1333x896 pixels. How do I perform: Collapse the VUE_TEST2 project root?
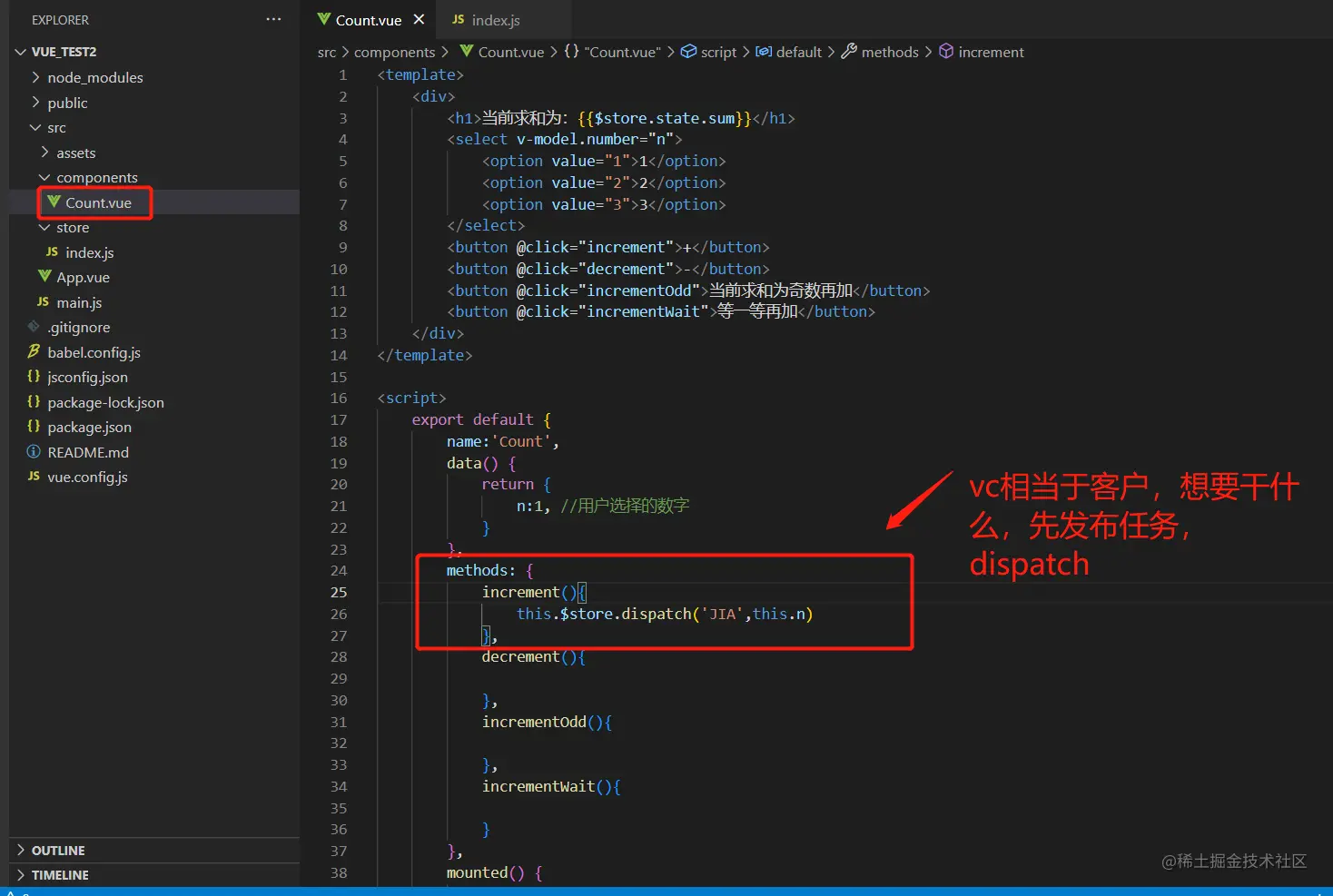point(20,52)
